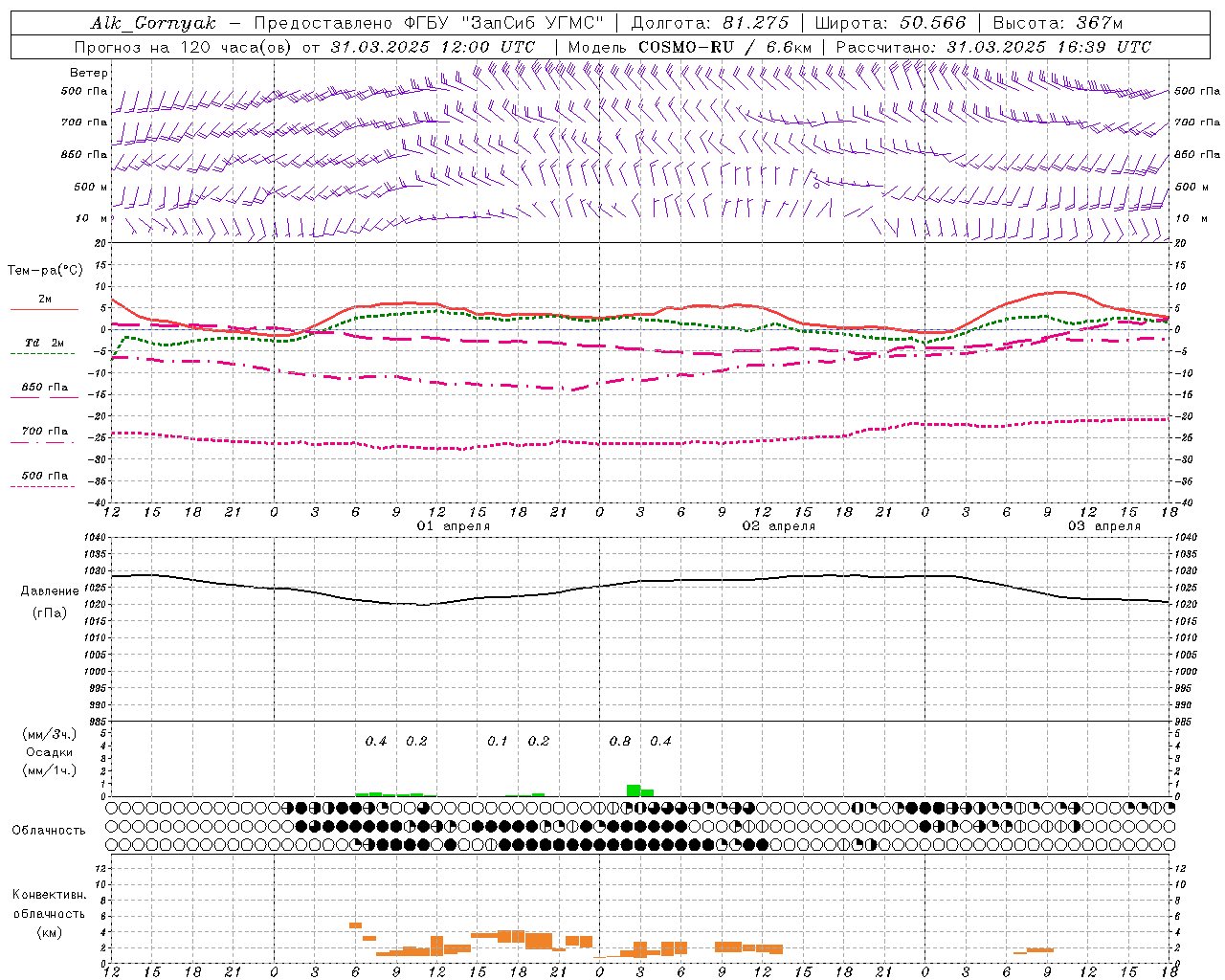
Task: Click the '0.8' precipitation amount value
Action: pos(619,741)
